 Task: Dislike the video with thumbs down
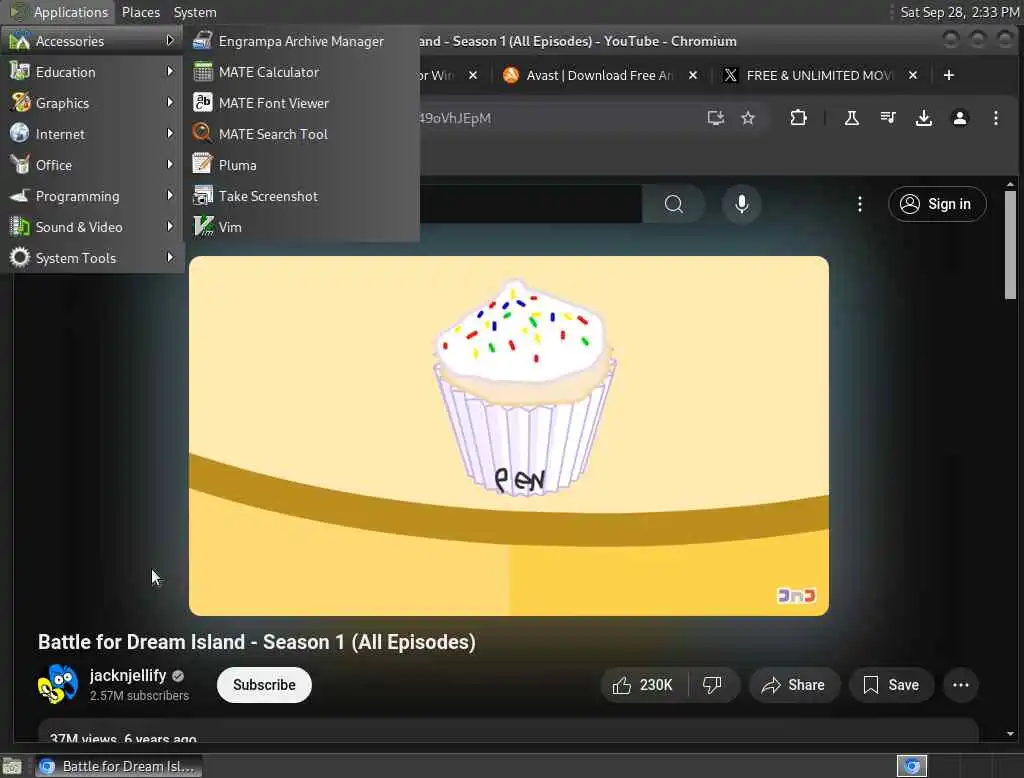point(712,685)
